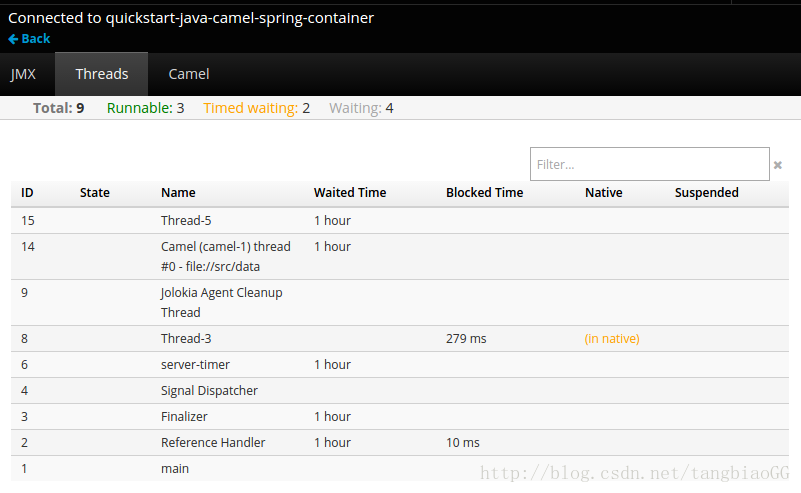Select the Threads tab
Screen dimensions: 801x493
click(x=102, y=74)
